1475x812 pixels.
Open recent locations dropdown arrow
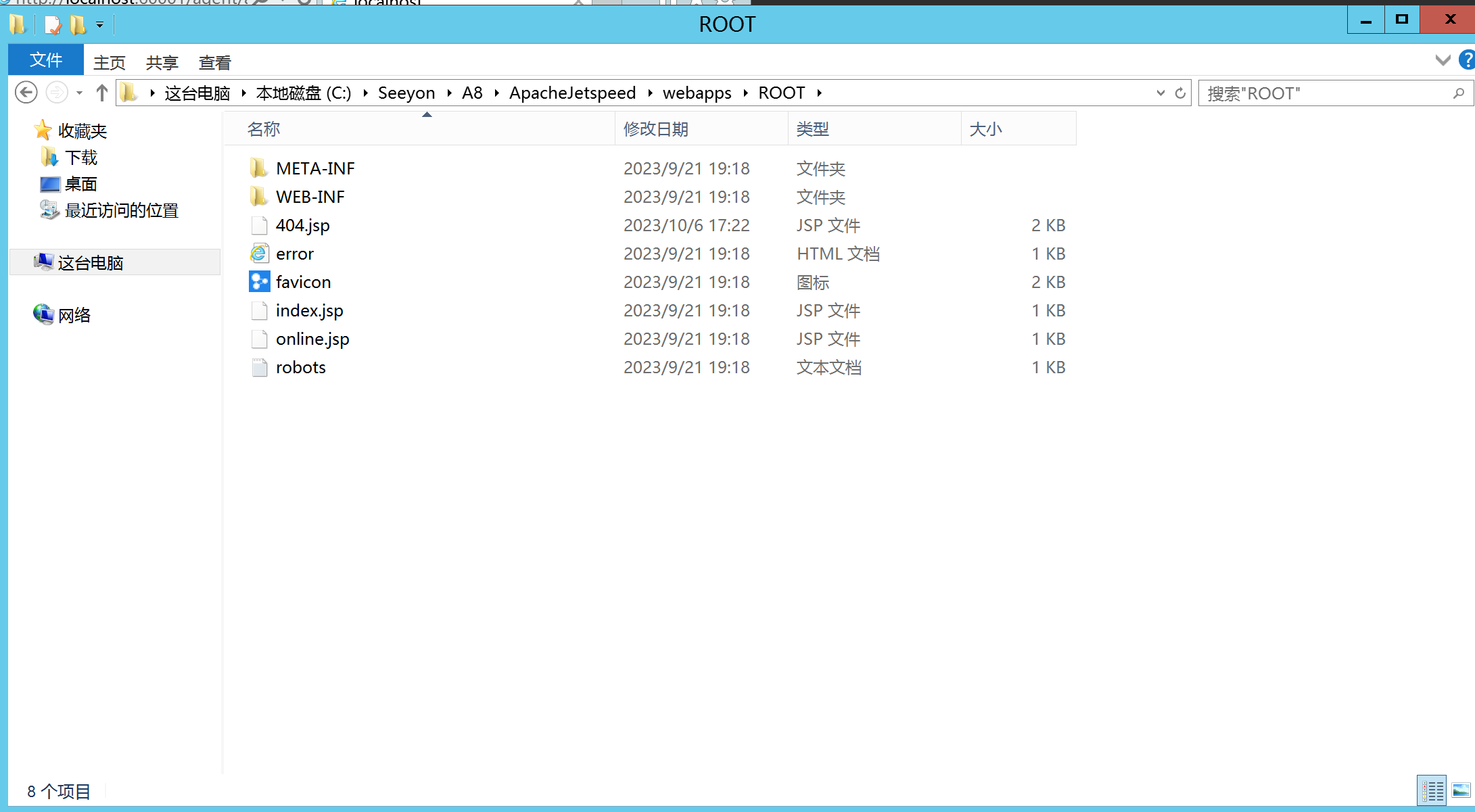pyautogui.click(x=80, y=93)
